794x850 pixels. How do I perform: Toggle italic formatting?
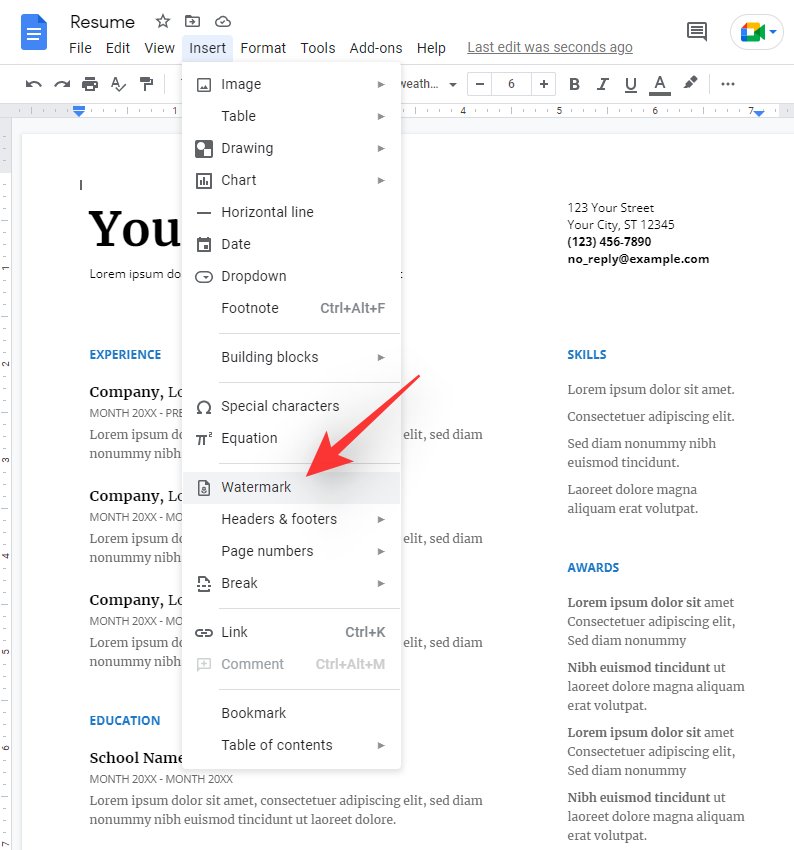coord(602,84)
